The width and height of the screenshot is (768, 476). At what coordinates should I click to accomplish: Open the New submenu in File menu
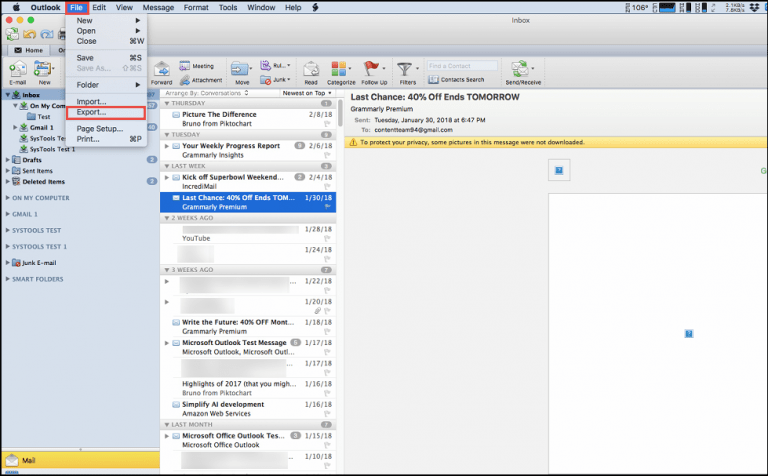(x=106, y=21)
